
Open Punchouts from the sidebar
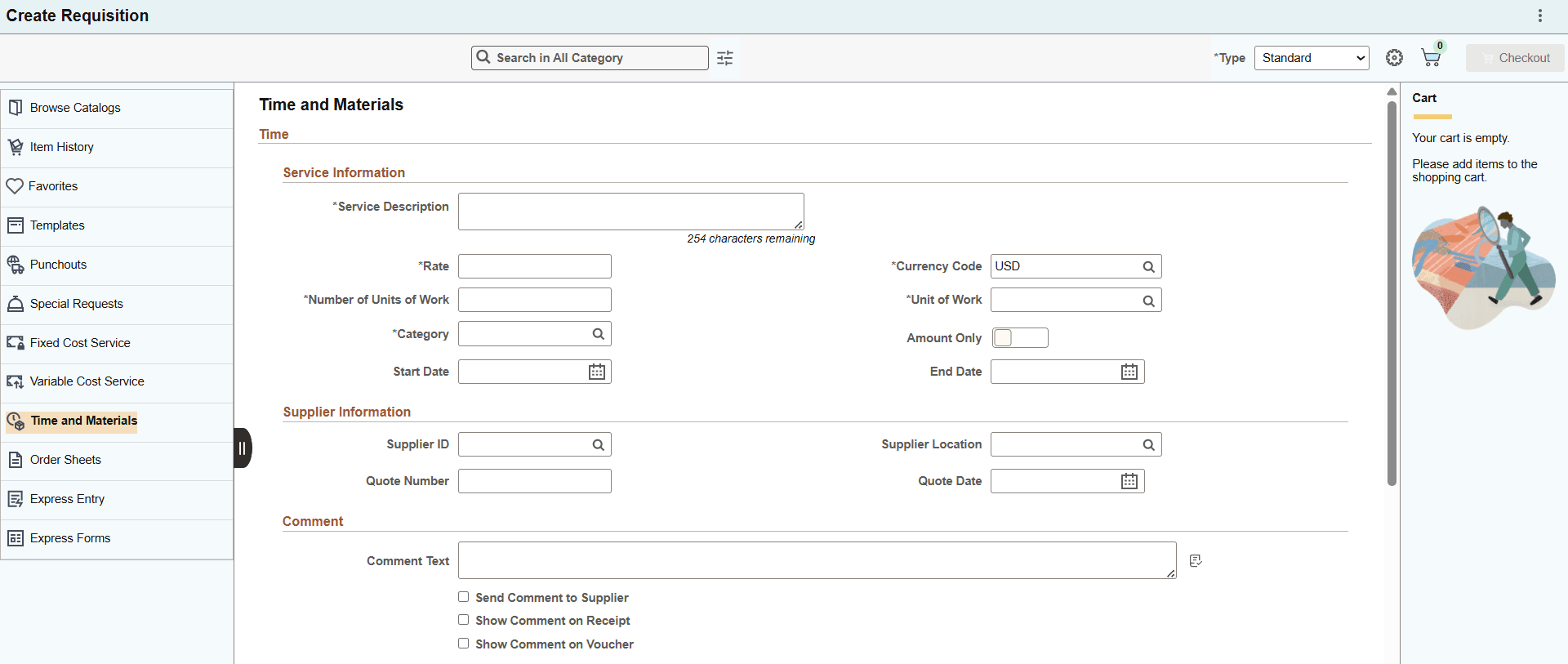[x=117, y=265]
